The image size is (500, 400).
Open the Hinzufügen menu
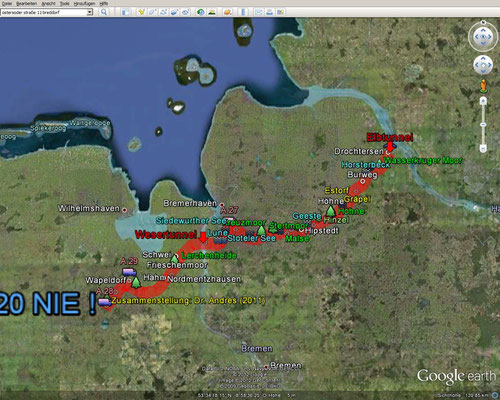(x=84, y=3)
